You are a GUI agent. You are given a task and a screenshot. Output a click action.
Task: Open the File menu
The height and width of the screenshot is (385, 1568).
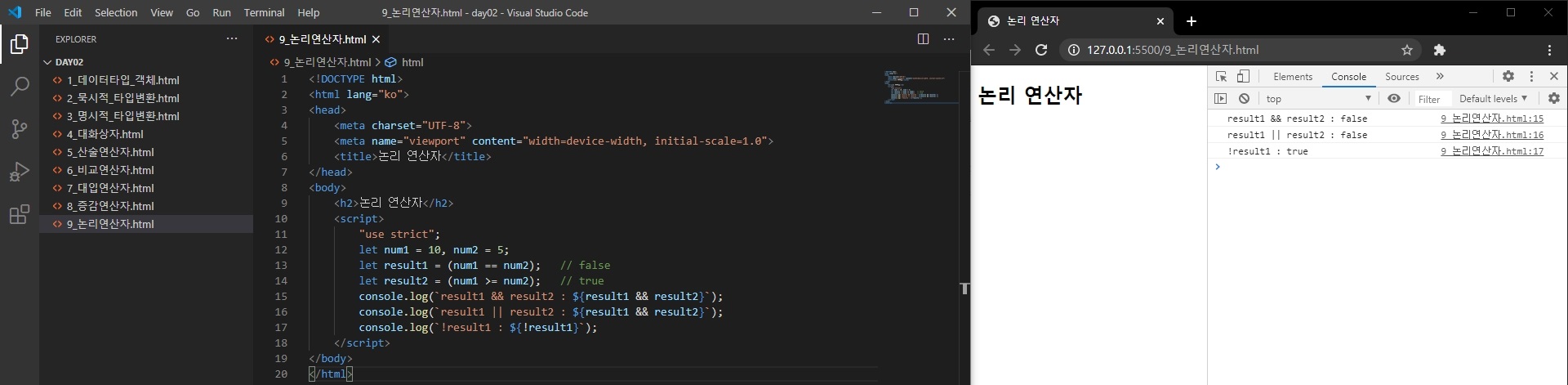click(x=43, y=12)
